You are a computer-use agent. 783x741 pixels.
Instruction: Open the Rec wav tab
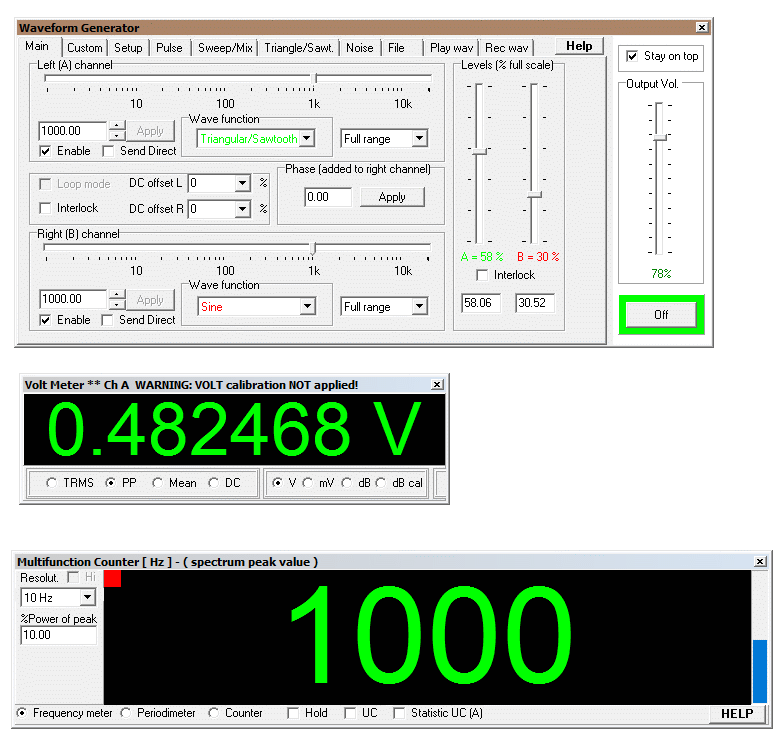[x=506, y=48]
